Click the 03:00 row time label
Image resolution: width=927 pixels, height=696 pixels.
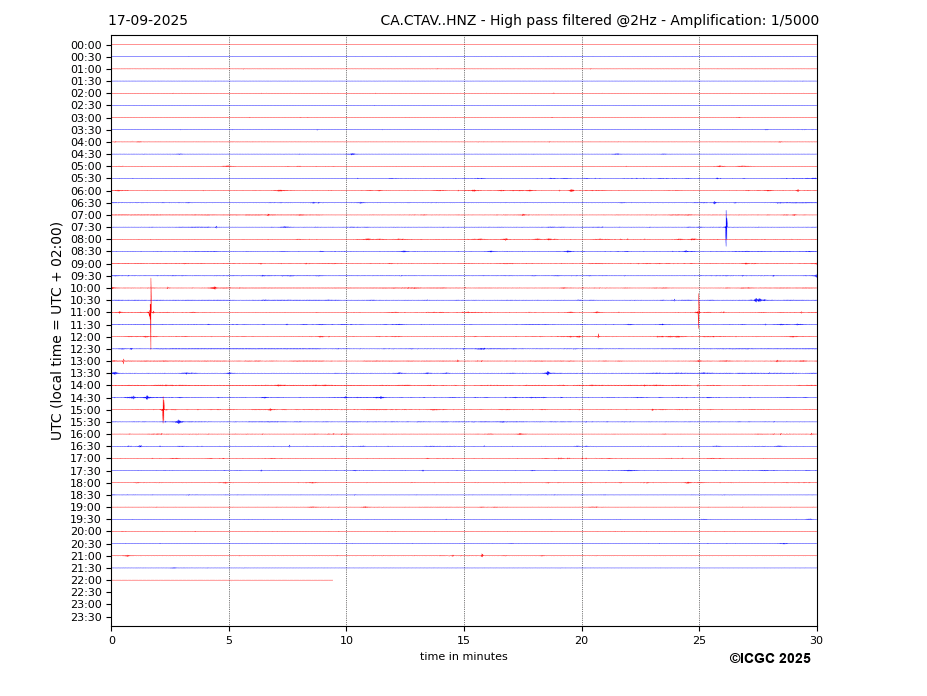86,118
